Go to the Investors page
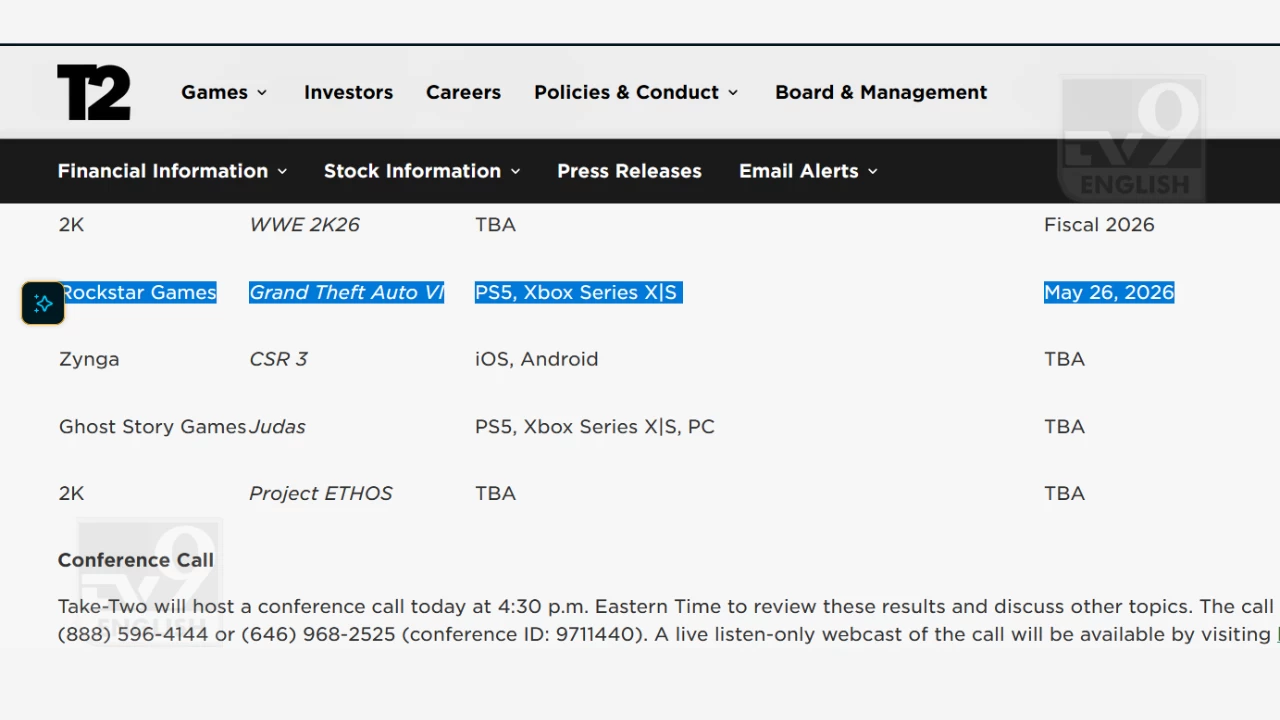 click(x=348, y=92)
